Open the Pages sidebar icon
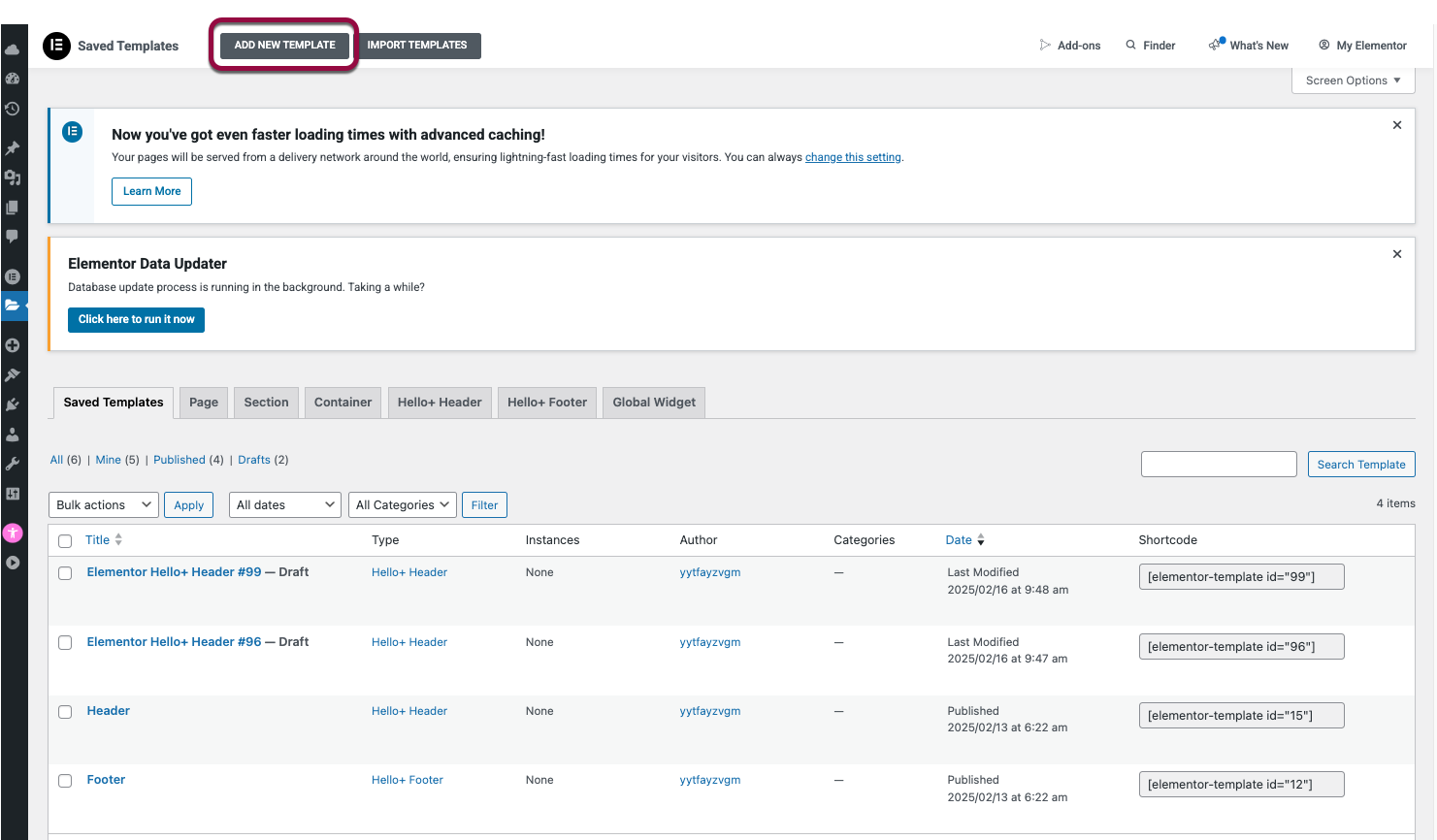 click(13, 208)
